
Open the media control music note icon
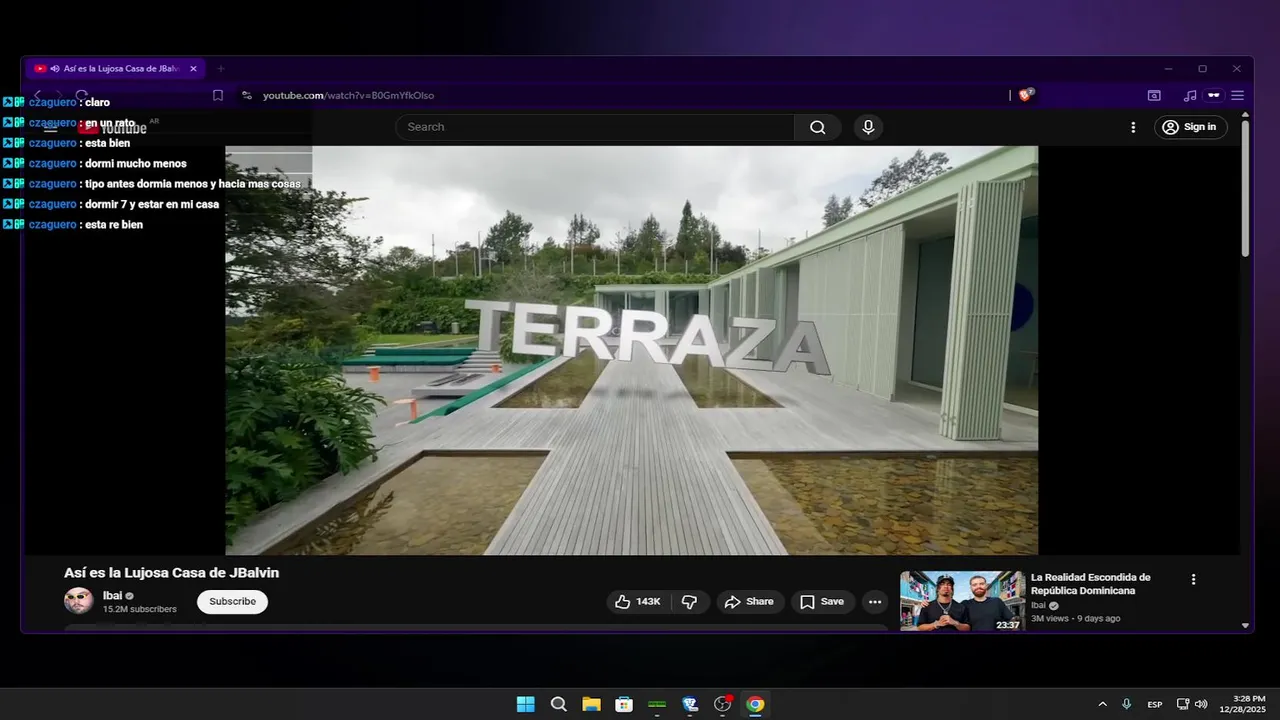tap(1189, 96)
